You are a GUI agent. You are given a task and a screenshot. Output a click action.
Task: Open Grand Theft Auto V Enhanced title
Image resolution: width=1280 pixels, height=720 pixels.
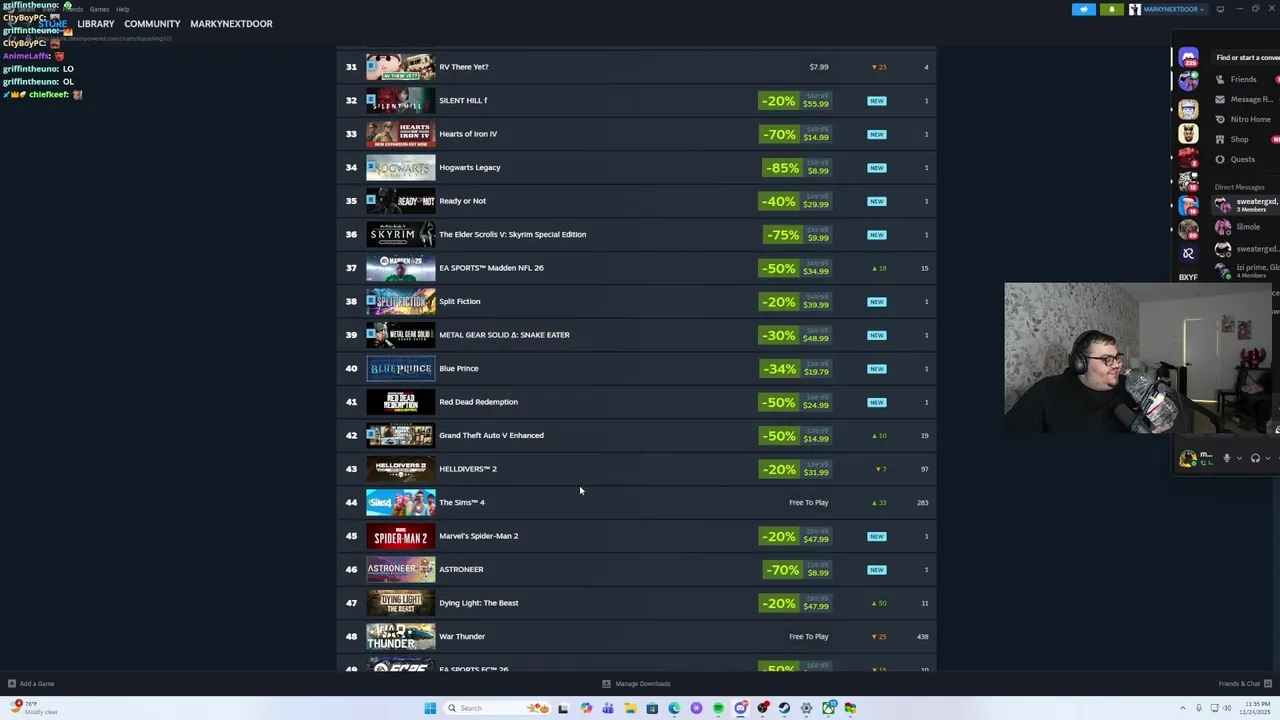pyautogui.click(x=491, y=435)
